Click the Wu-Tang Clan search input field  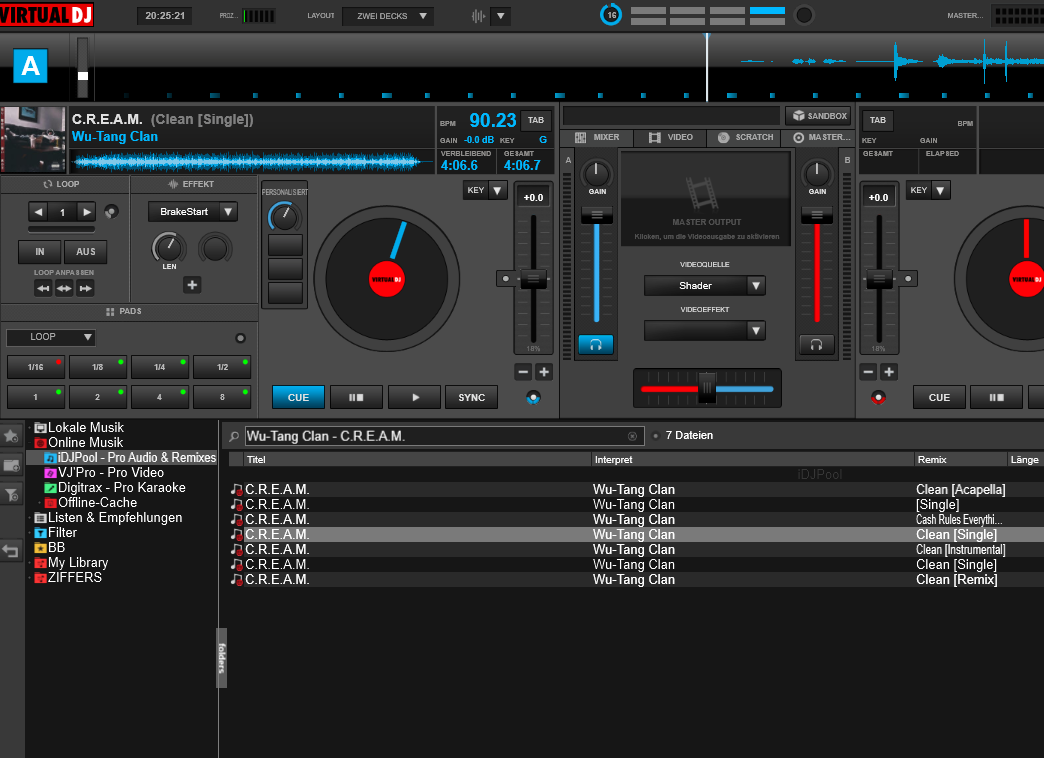coord(444,436)
